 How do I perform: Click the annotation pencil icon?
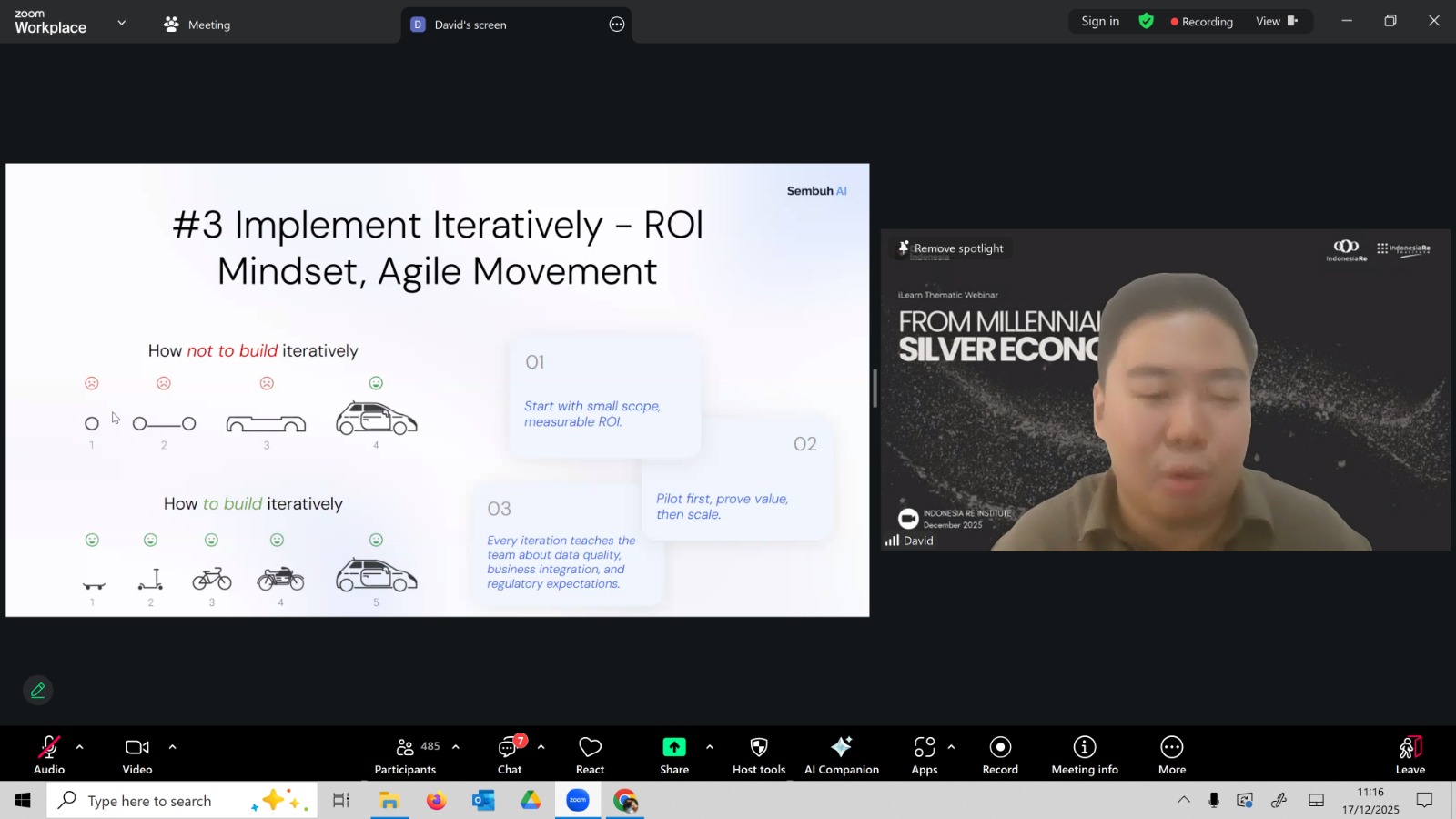pos(38,691)
